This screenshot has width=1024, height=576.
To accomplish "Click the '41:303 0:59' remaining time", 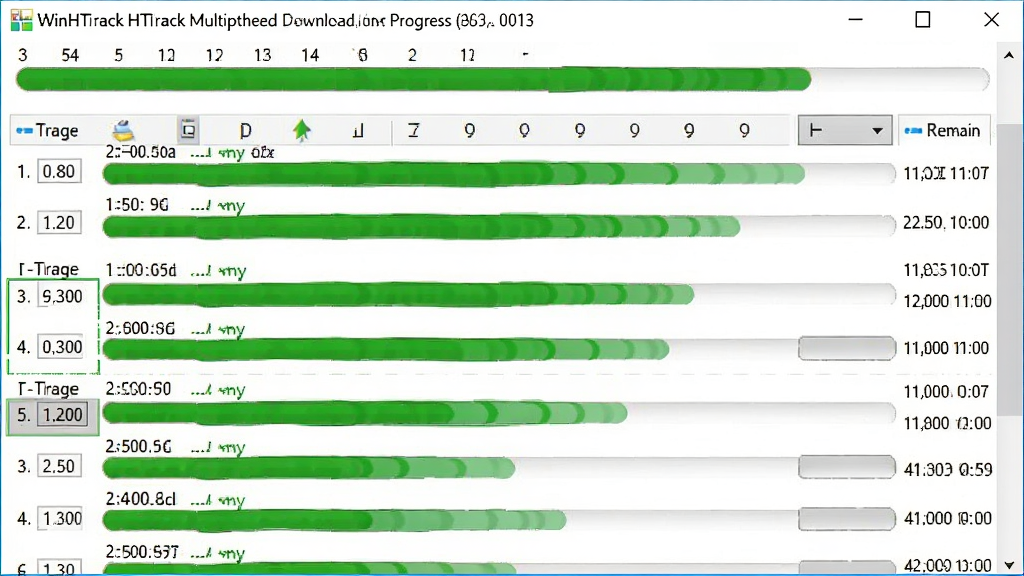I will tap(948, 470).
